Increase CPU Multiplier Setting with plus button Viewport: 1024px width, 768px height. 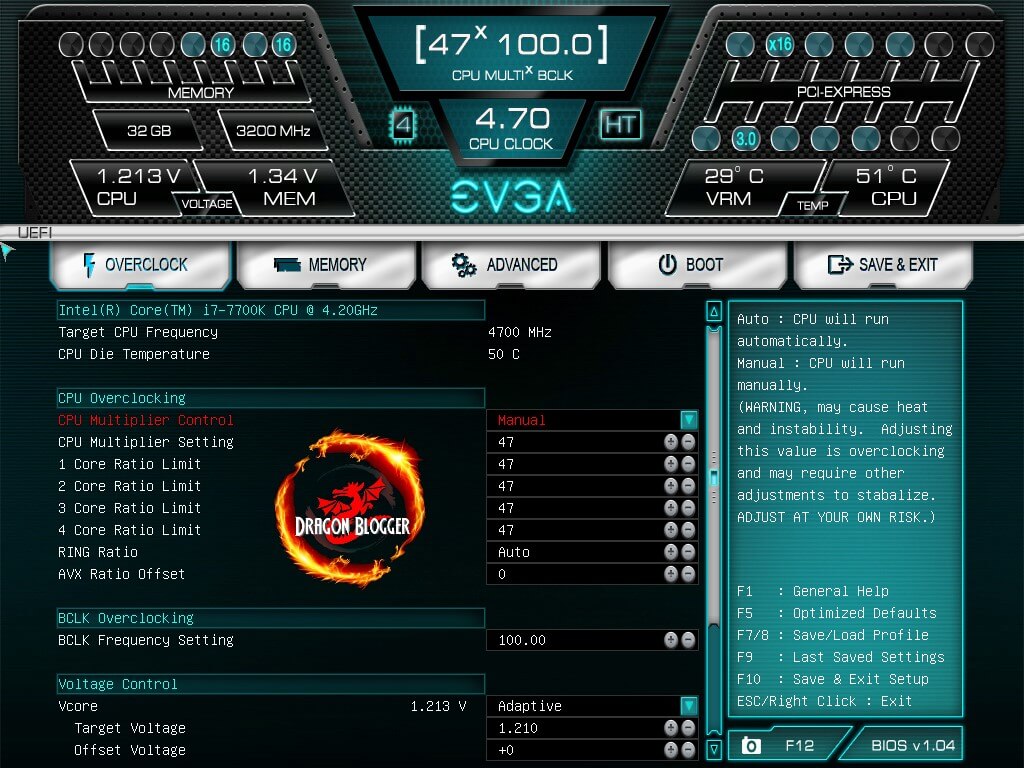tap(671, 442)
